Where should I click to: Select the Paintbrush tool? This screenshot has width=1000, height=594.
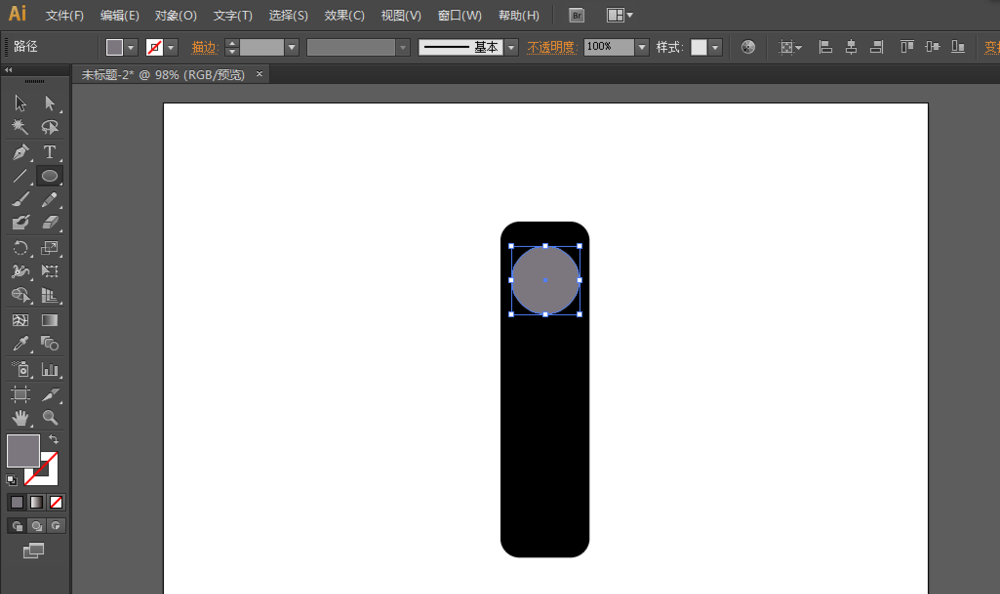pyautogui.click(x=20, y=199)
